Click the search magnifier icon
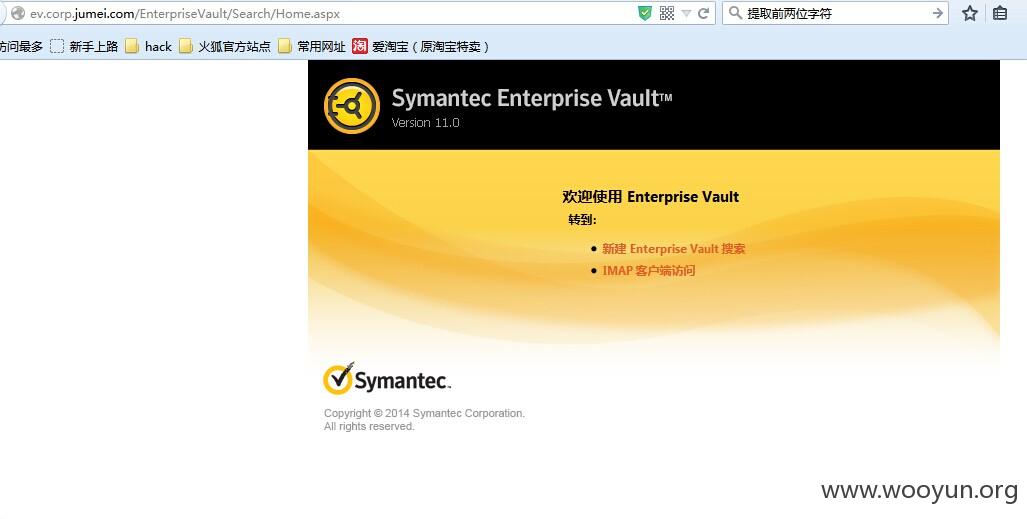The image size is (1027, 519). point(735,13)
